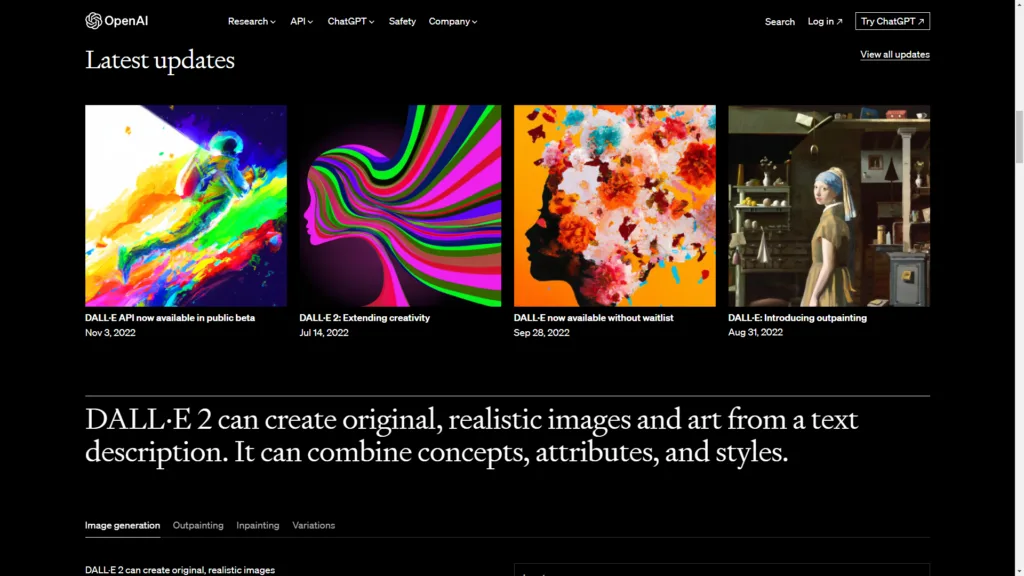This screenshot has height=576, width=1024.
Task: Open 'DALL·E: Introducing outpainting' article
Action: (797, 318)
